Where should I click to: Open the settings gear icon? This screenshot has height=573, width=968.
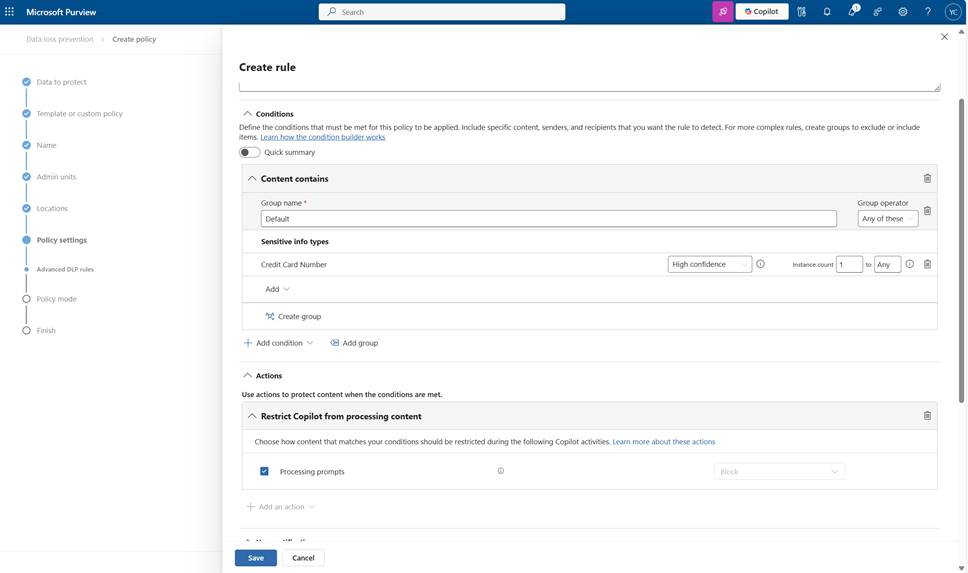(x=902, y=12)
